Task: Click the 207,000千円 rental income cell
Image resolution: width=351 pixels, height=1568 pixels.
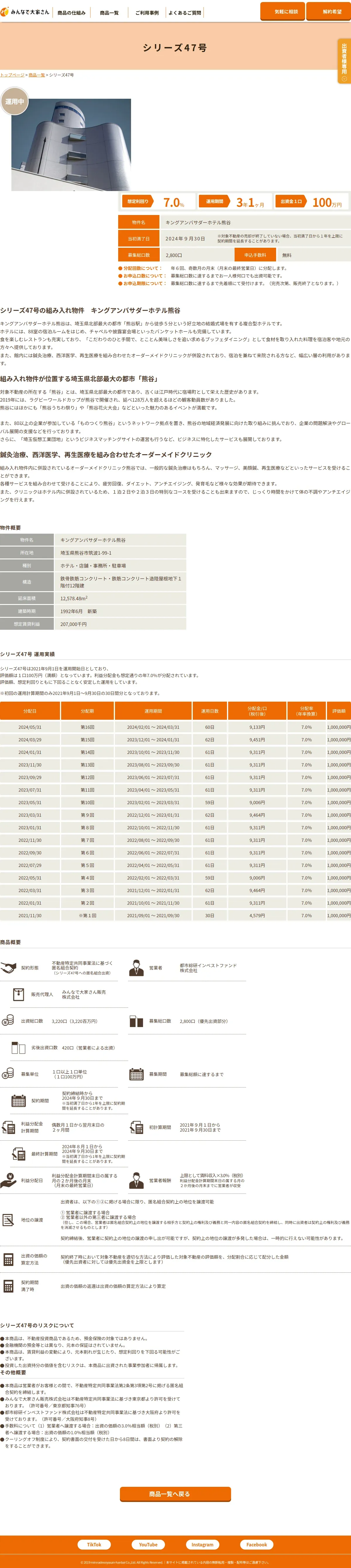Action: pos(120,624)
